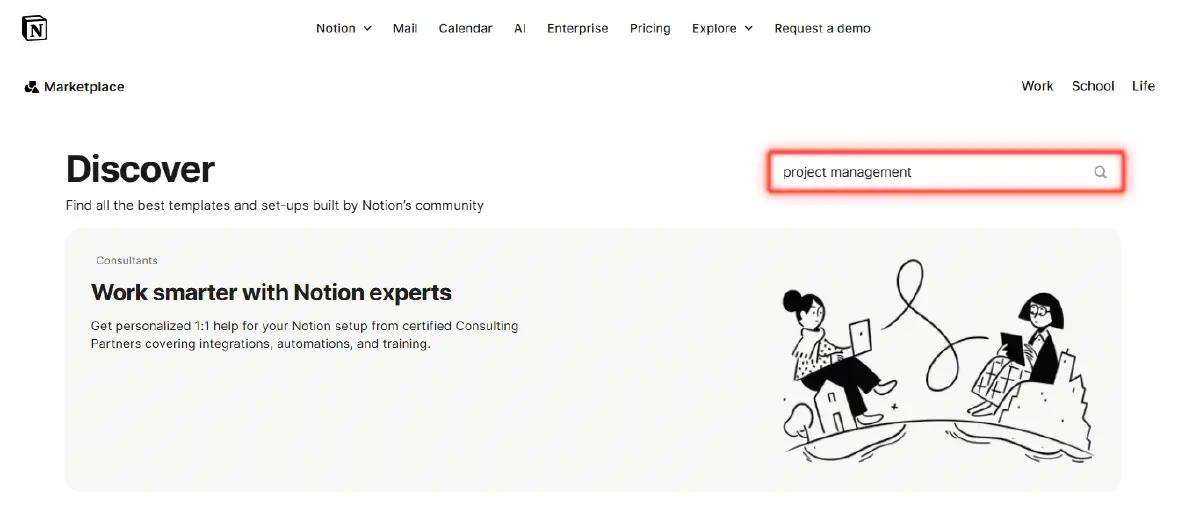Screen dimensions: 1200x513
Task: Open the Pricing page
Action: coord(650,28)
